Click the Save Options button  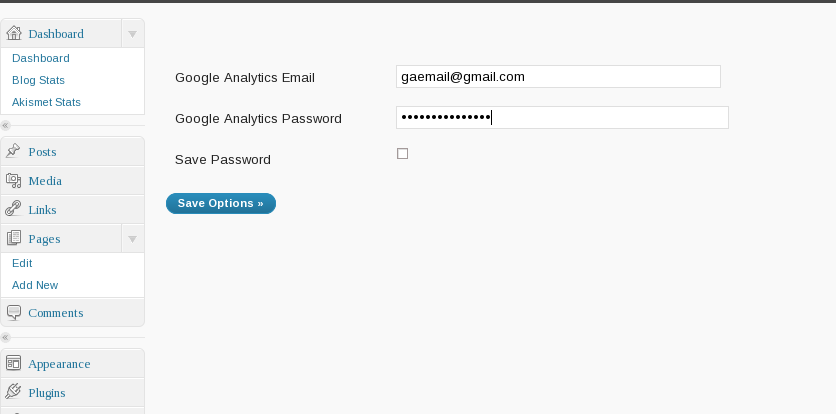(221, 203)
